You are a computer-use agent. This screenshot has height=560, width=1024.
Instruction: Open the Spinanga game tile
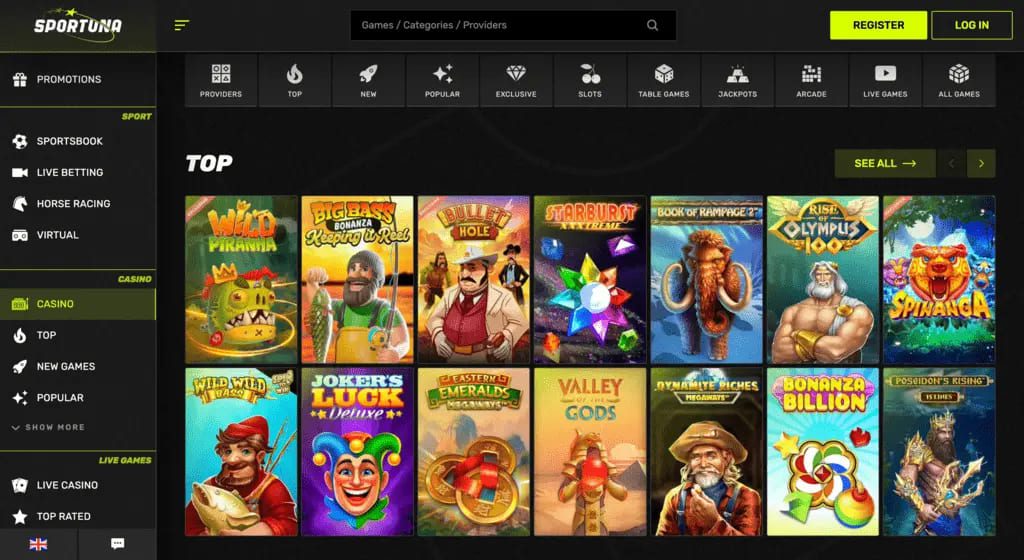(x=939, y=279)
